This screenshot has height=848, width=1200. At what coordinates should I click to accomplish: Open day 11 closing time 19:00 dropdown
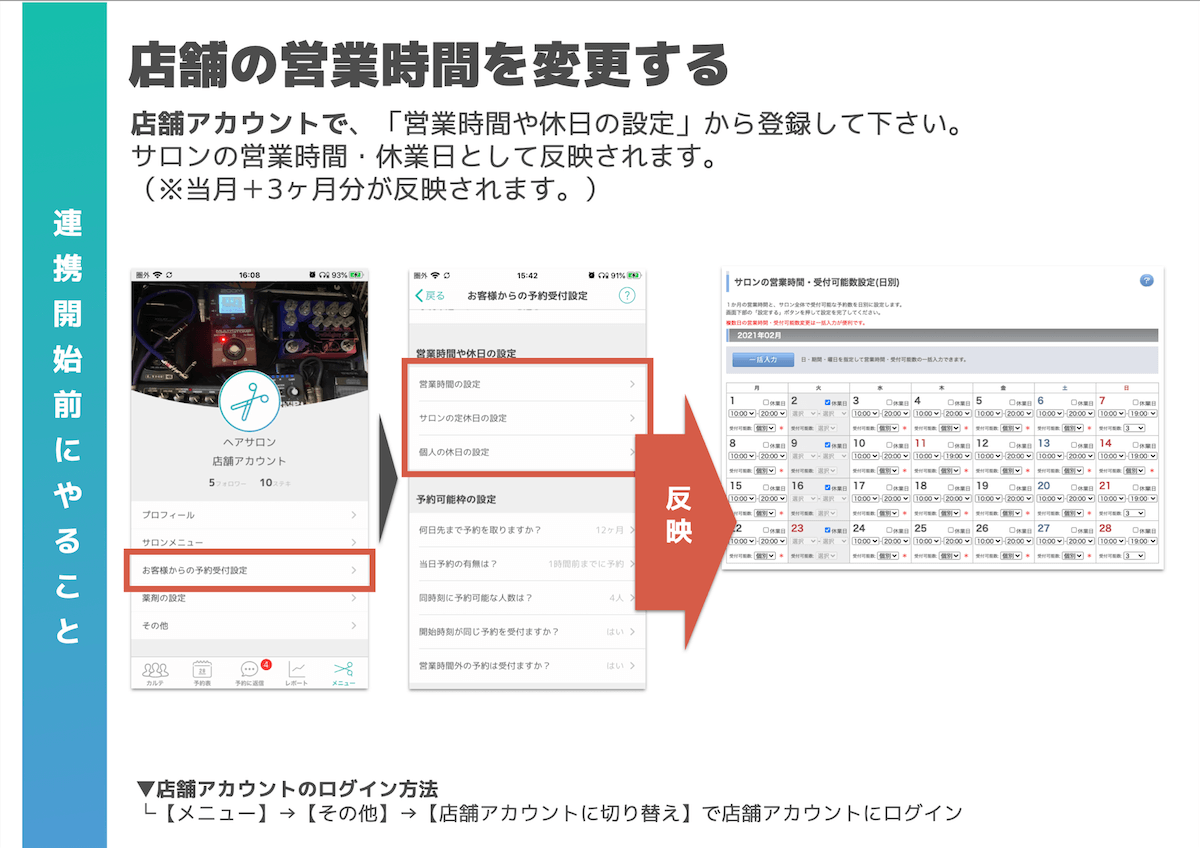pyautogui.click(x=958, y=456)
